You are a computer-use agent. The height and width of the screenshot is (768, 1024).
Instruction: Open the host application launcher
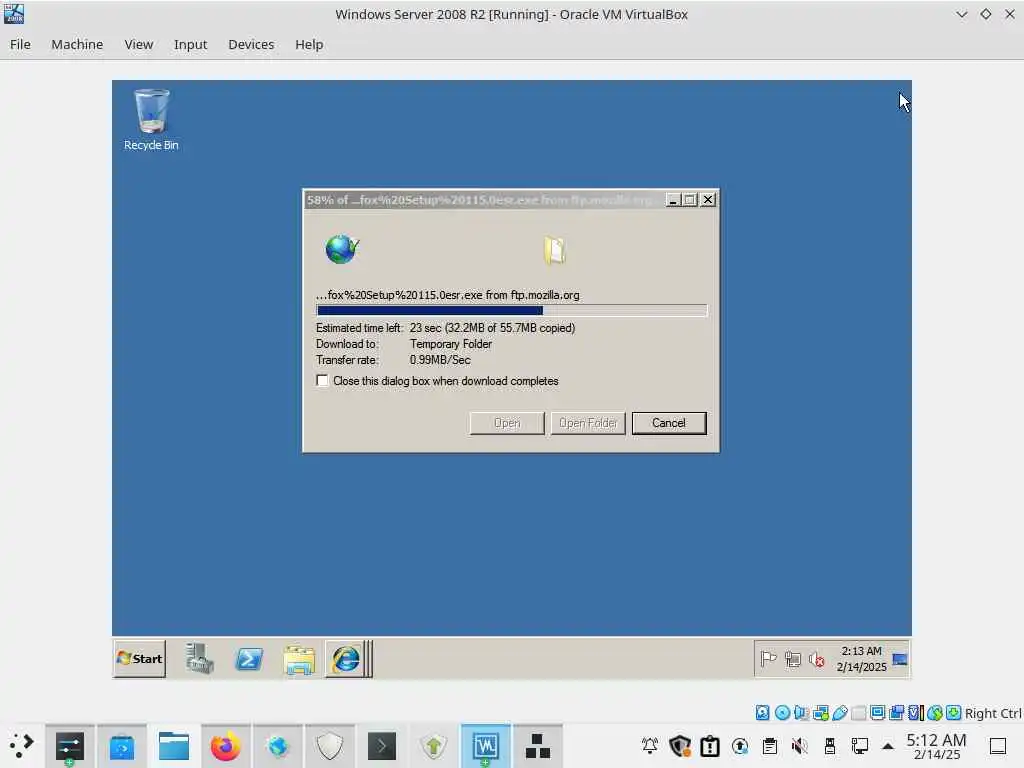click(x=21, y=745)
